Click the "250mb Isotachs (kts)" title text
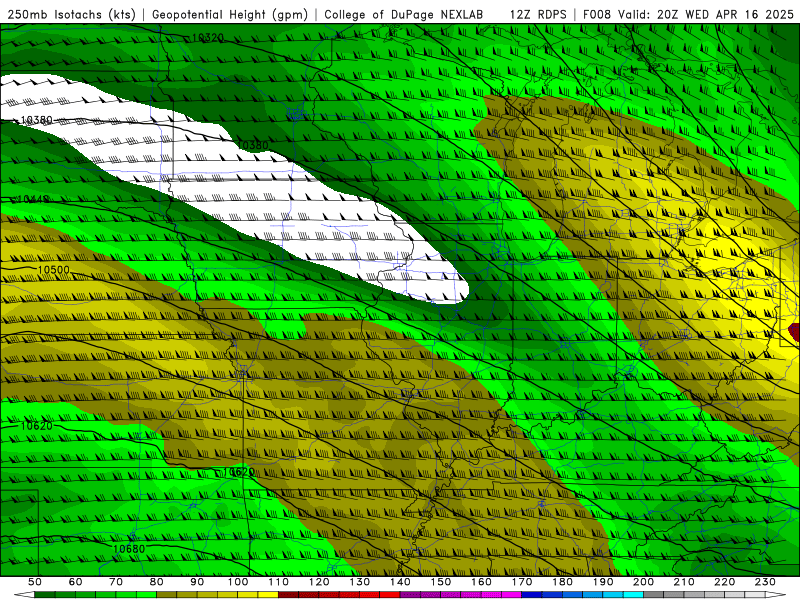Viewport: 800px width, 600px height. point(71,15)
